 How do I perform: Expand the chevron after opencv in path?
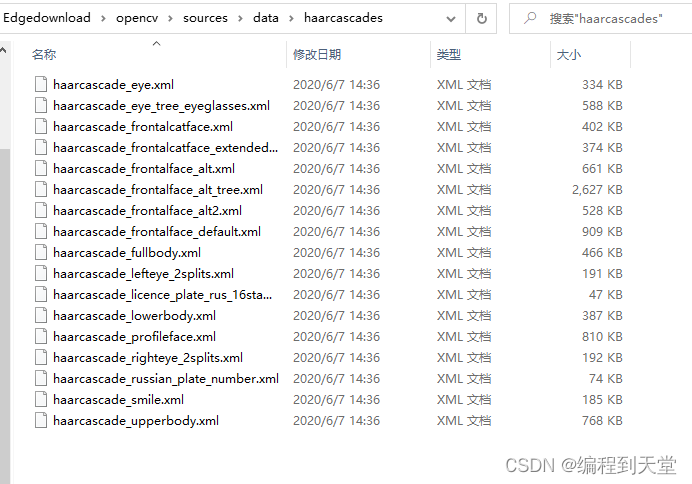[170, 19]
